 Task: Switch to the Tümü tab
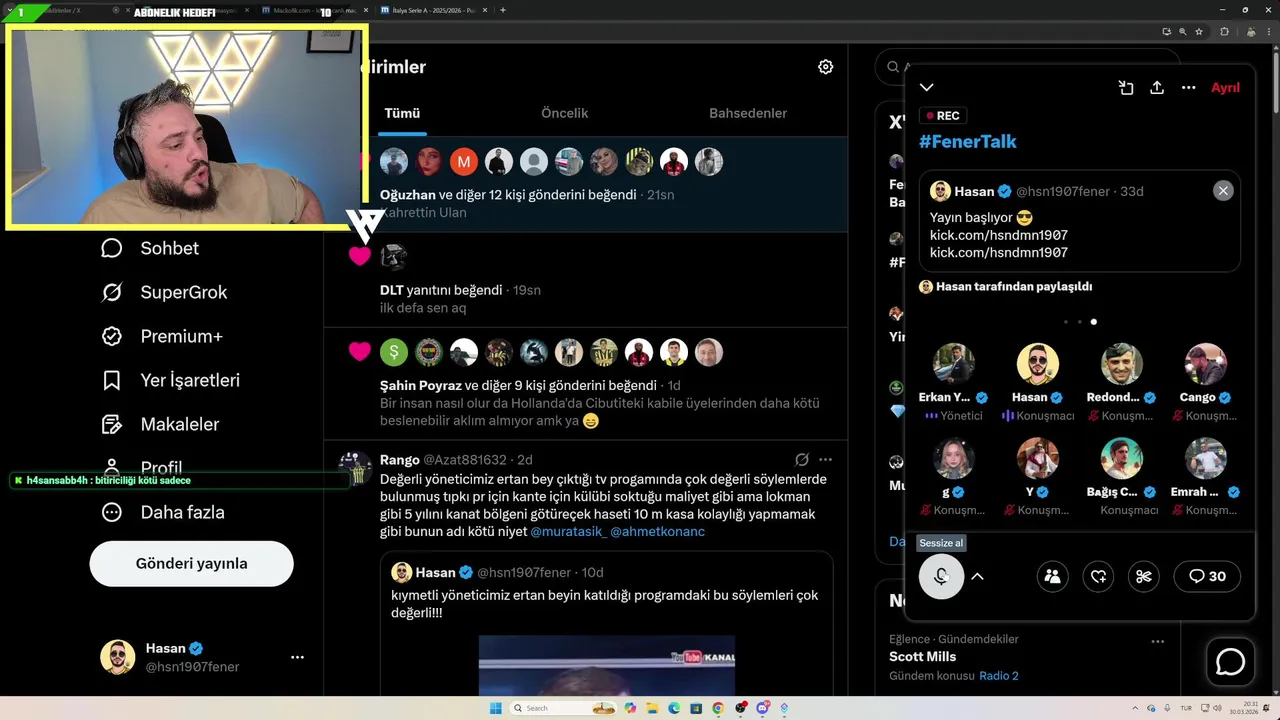[x=402, y=113]
